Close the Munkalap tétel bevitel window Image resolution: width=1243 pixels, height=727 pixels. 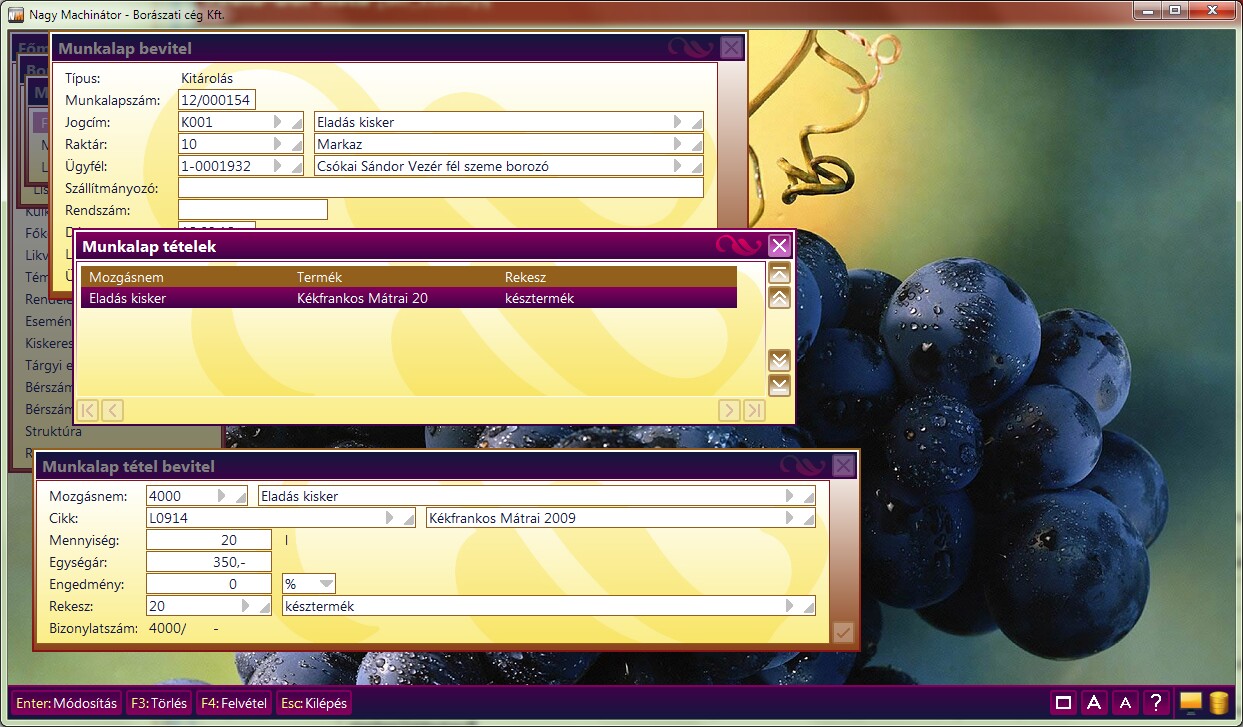[x=844, y=465]
